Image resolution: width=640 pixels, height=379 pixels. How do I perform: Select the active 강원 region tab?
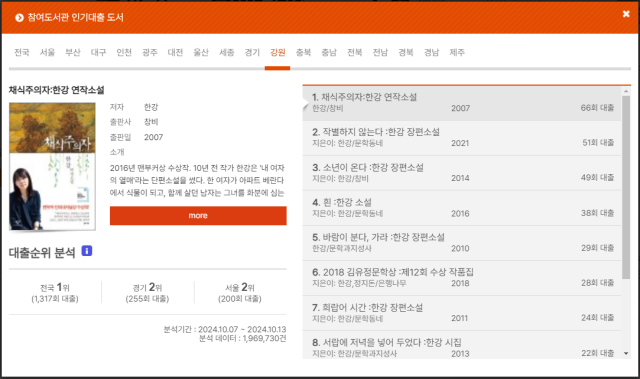pos(278,52)
